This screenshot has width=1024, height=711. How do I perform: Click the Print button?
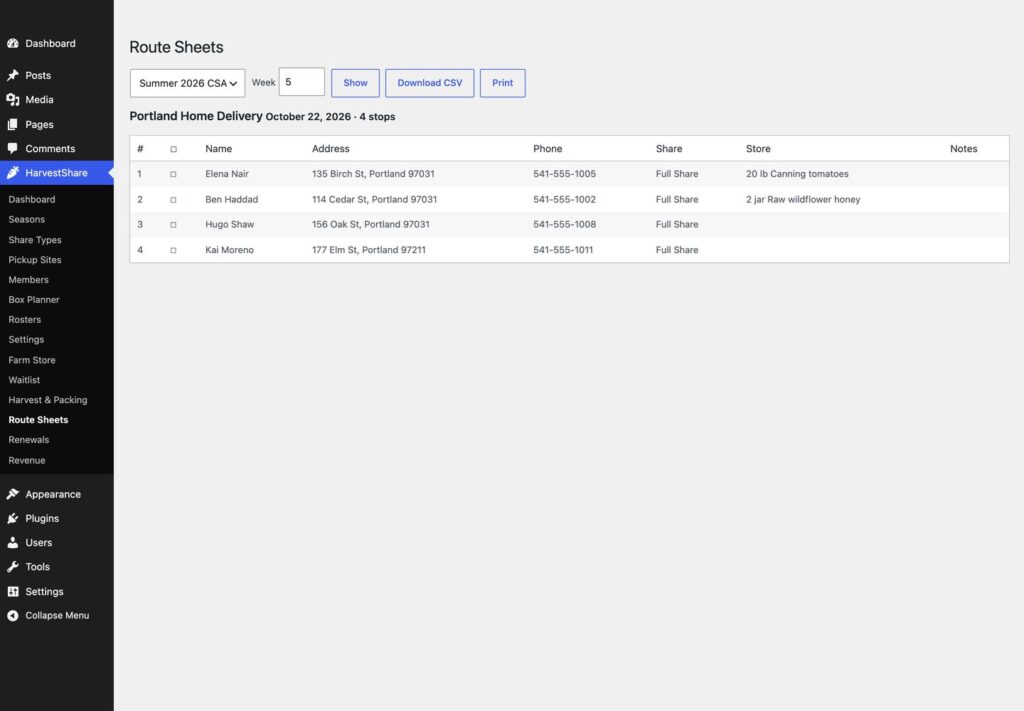(x=502, y=83)
